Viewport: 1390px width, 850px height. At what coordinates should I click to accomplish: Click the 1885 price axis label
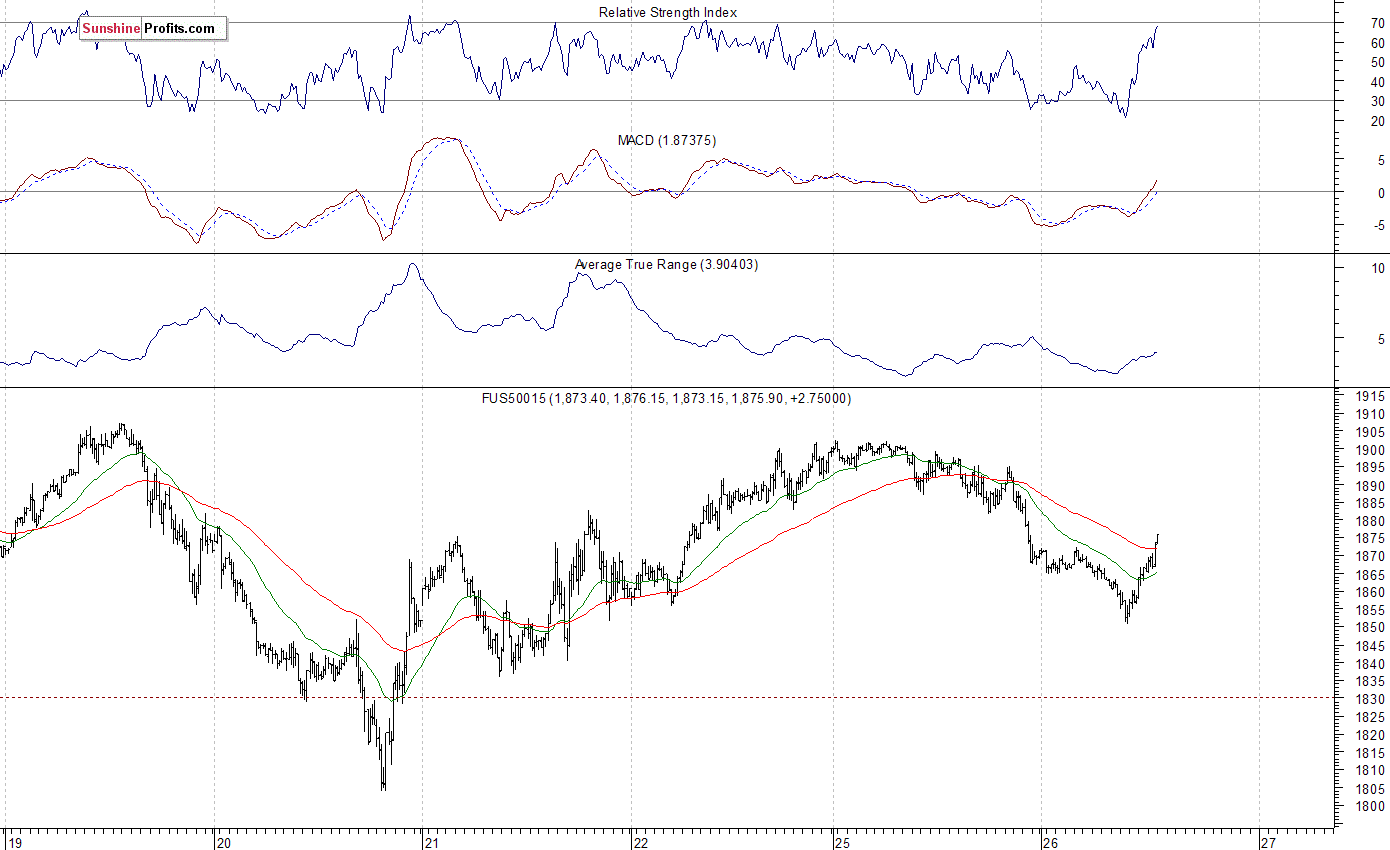[x=1371, y=503]
